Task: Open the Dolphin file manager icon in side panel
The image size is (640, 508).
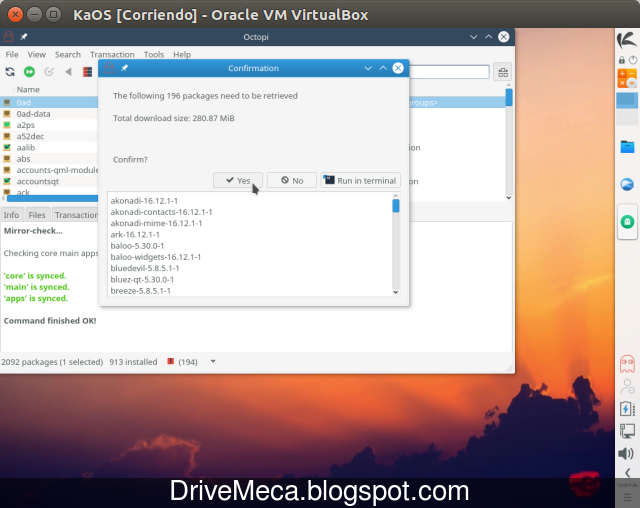Action: point(627,146)
